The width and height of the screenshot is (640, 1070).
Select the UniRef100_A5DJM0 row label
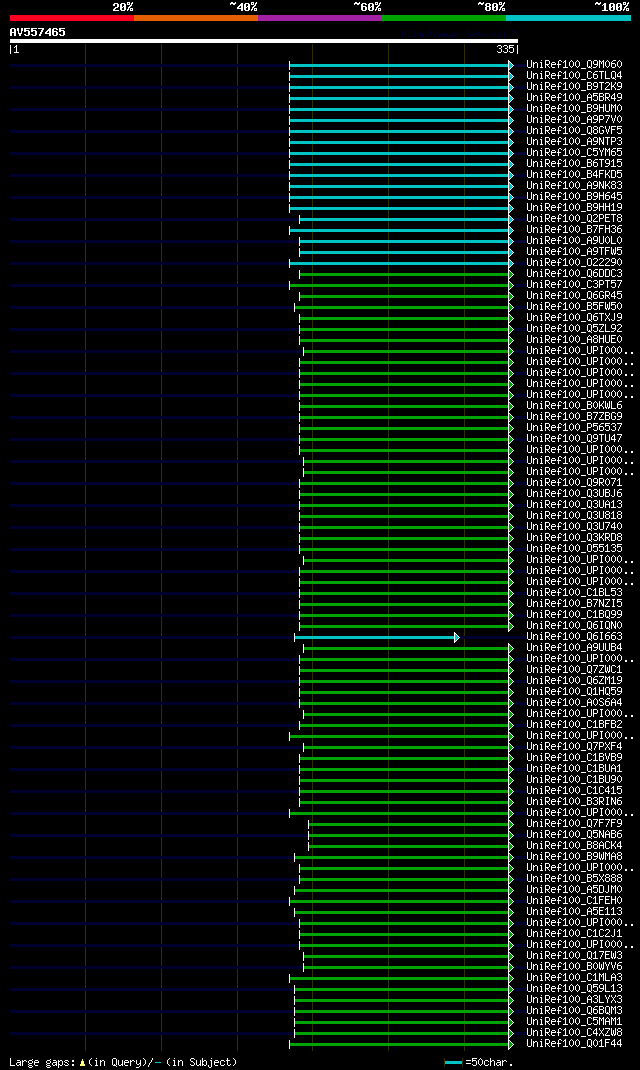tap(574, 890)
